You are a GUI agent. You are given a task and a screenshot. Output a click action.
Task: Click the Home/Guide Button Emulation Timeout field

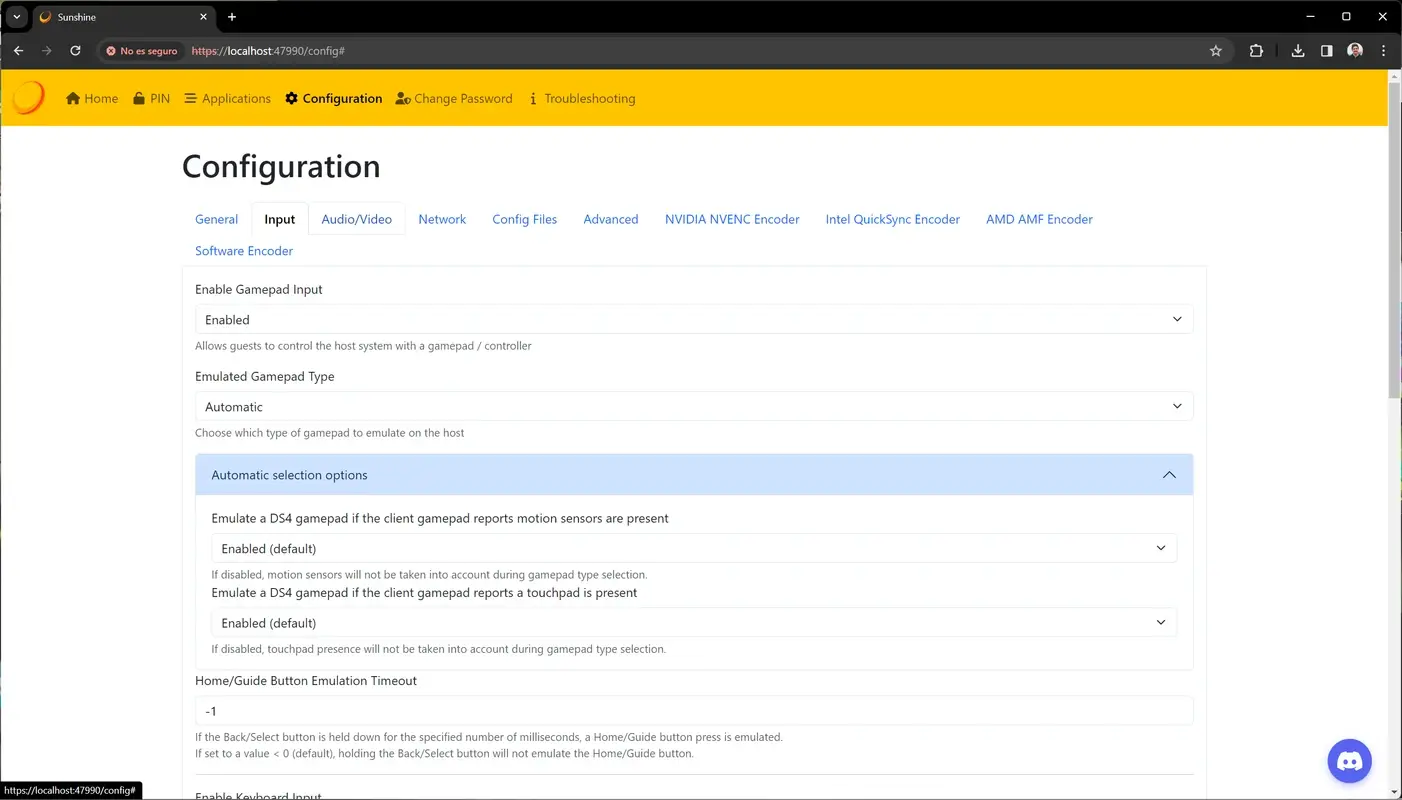tap(694, 711)
